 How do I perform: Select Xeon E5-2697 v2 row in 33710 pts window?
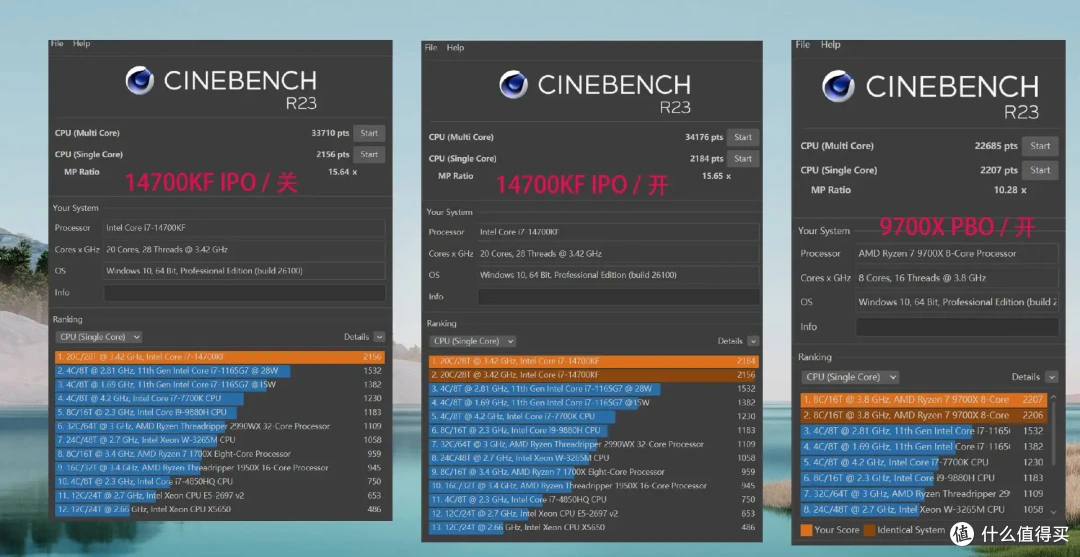pos(220,495)
